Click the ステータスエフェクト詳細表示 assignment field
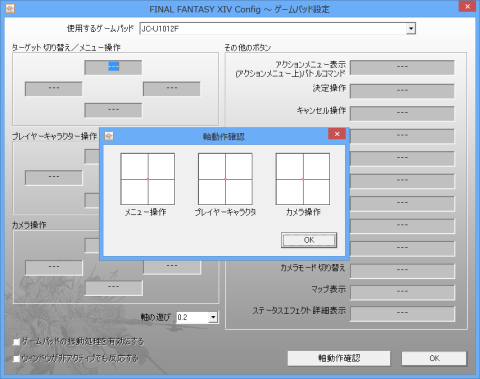The width and height of the screenshot is (480, 379). pyautogui.click(x=402, y=314)
